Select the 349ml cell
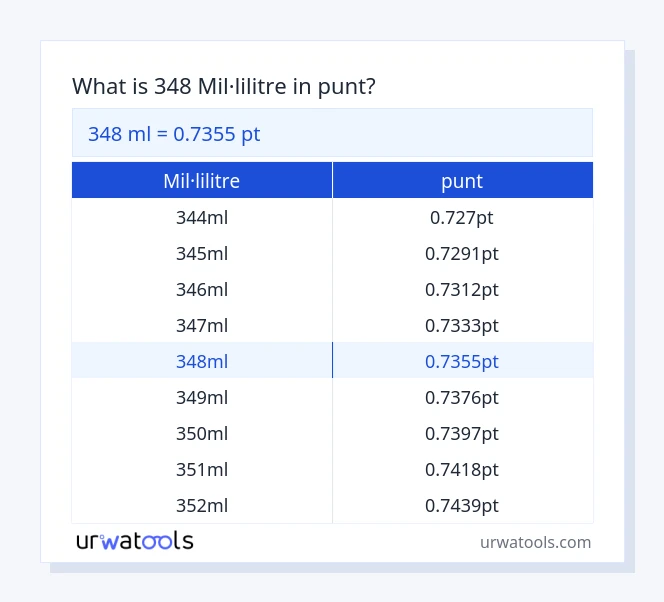The height and width of the screenshot is (602, 664). (201, 397)
